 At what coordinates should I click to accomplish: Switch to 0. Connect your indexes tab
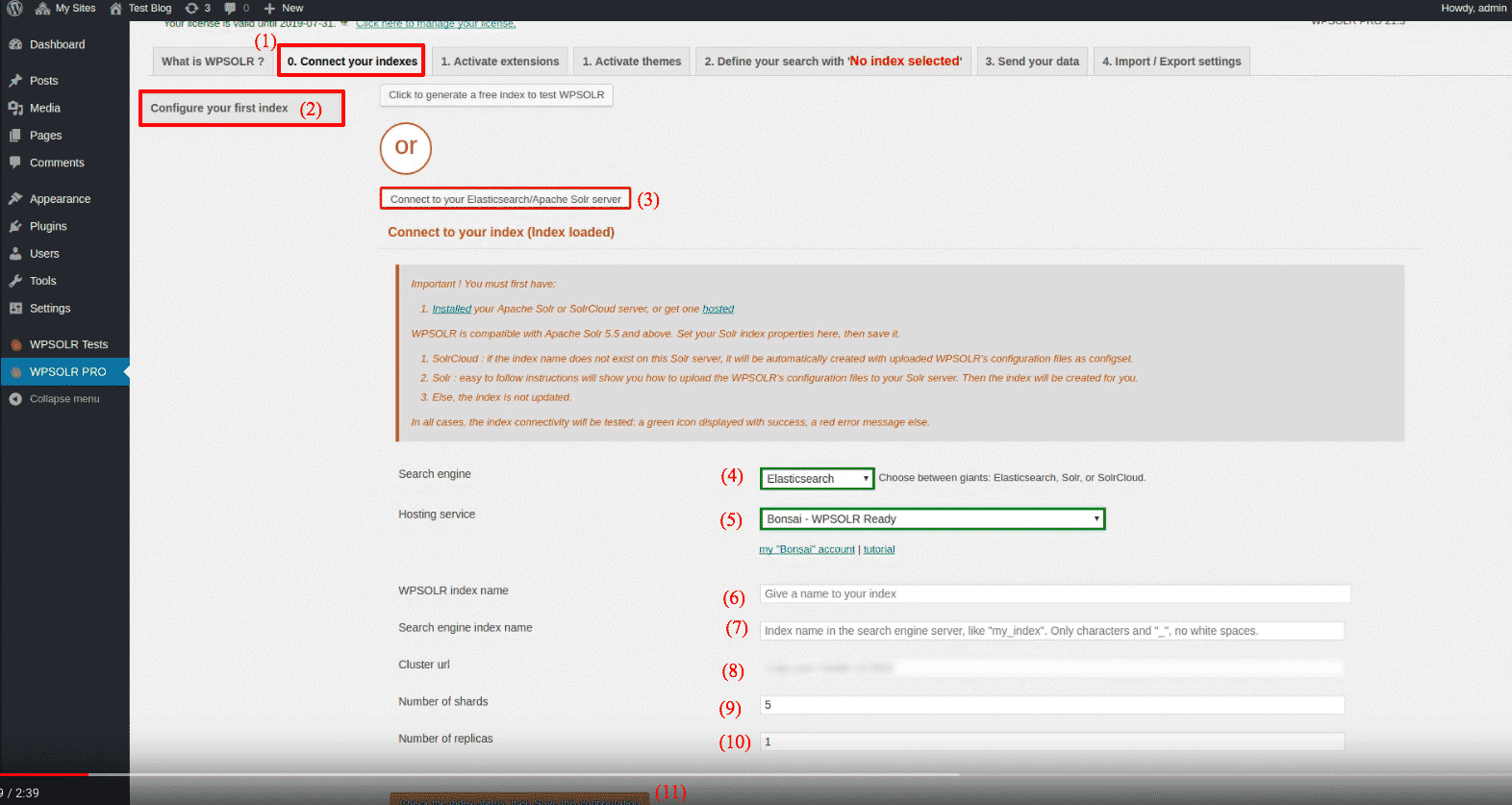coord(352,62)
